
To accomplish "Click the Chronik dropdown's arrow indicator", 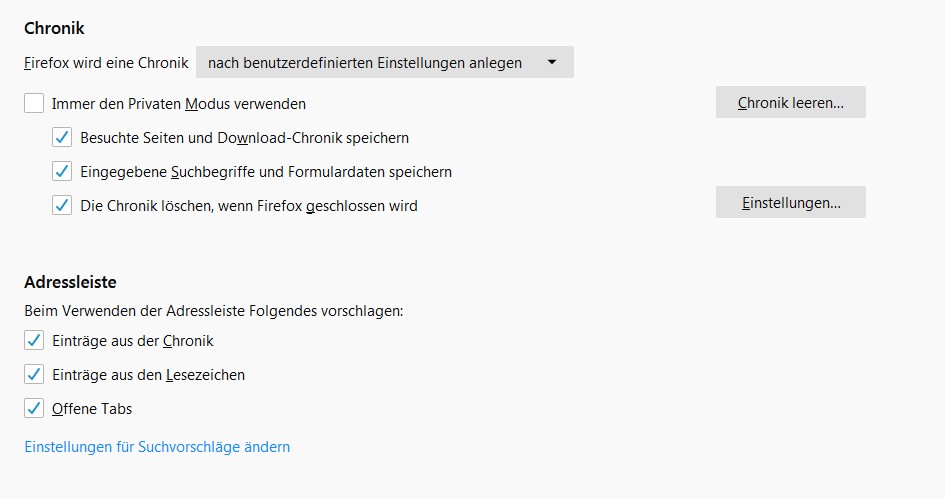I will coord(552,62).
